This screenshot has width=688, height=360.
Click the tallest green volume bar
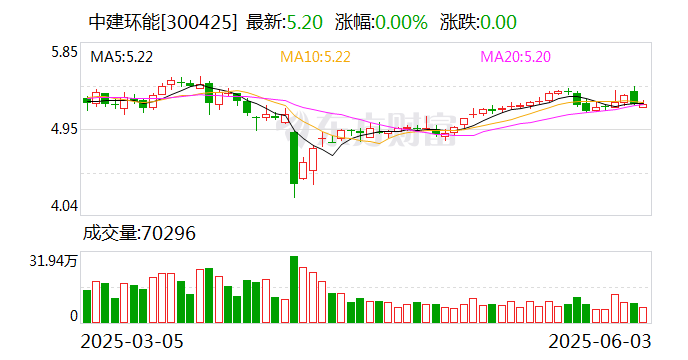coord(294,289)
